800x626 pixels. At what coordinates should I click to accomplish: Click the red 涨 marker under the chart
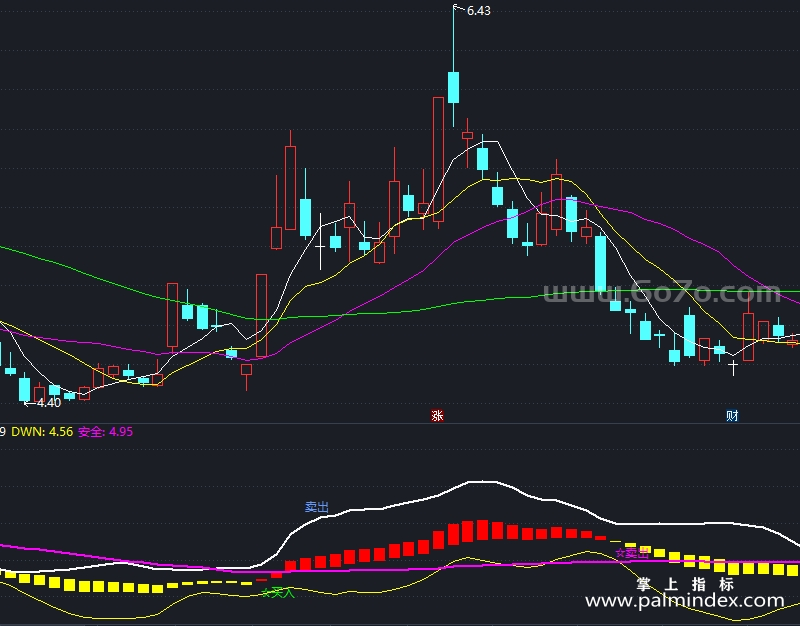pyautogui.click(x=437, y=416)
